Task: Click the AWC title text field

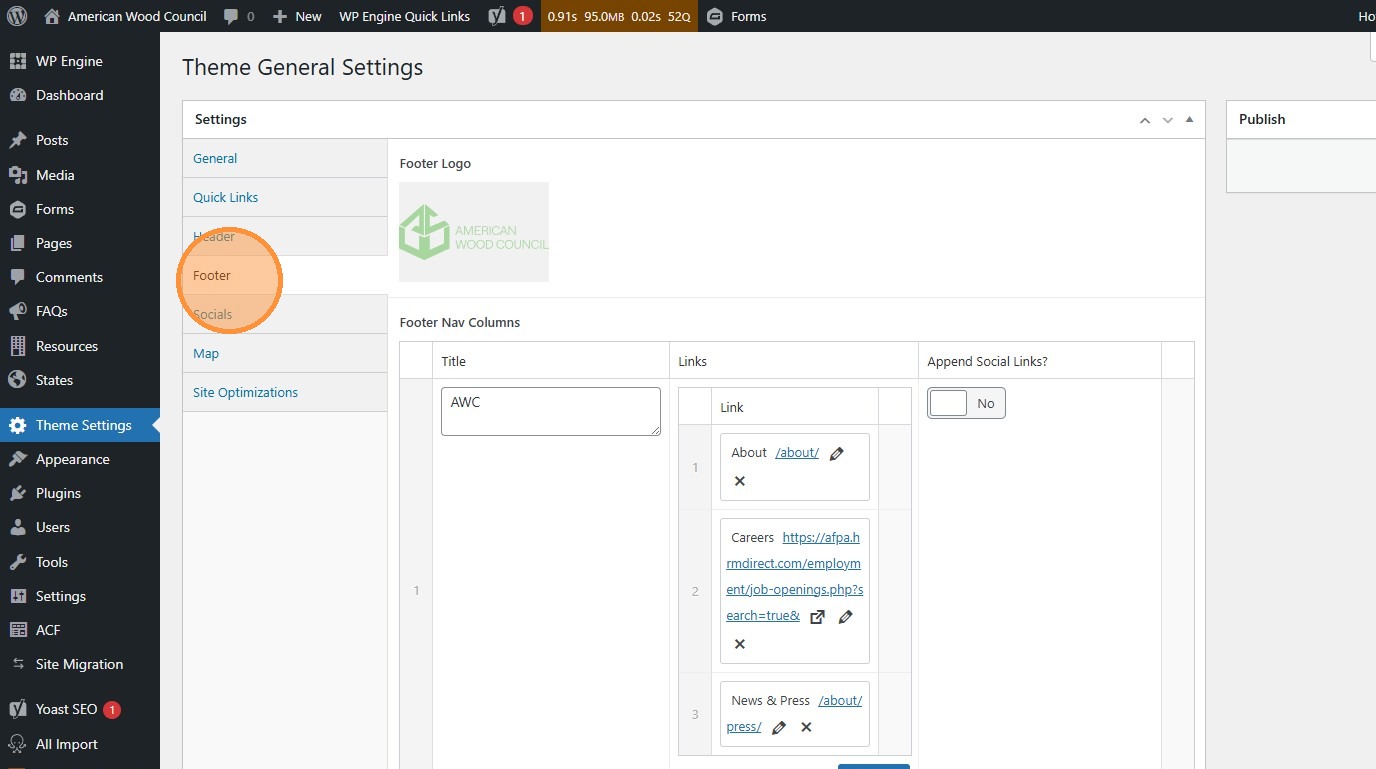Action: 550,411
